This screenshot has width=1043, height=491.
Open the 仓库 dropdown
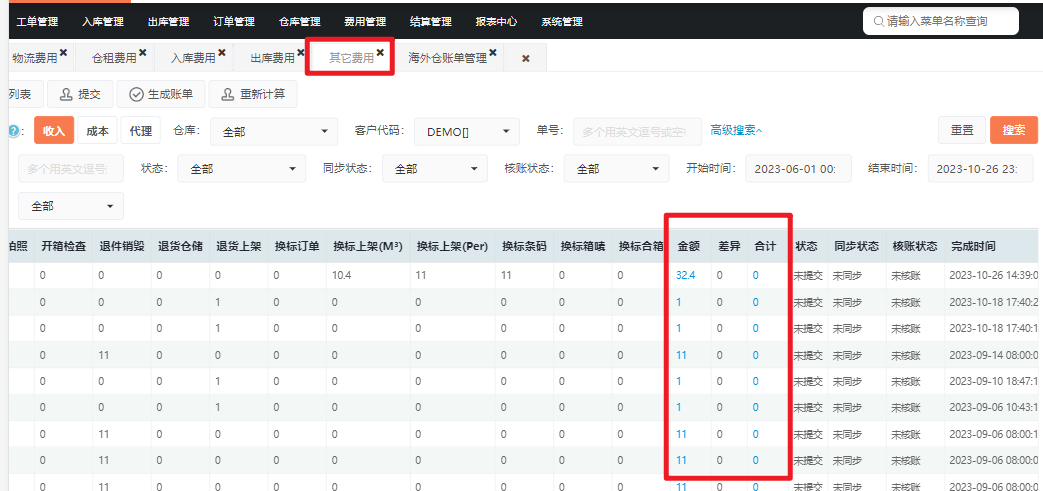pos(273,132)
